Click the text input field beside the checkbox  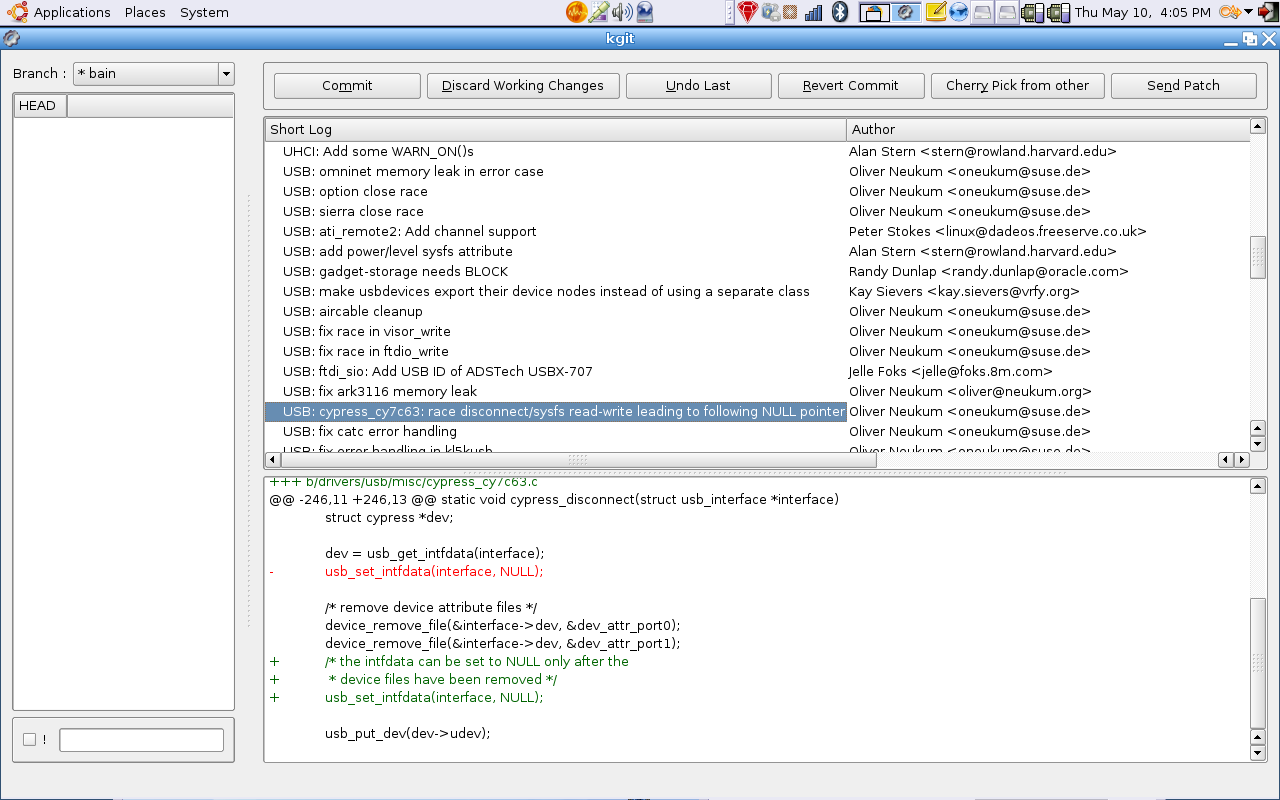[141, 740]
